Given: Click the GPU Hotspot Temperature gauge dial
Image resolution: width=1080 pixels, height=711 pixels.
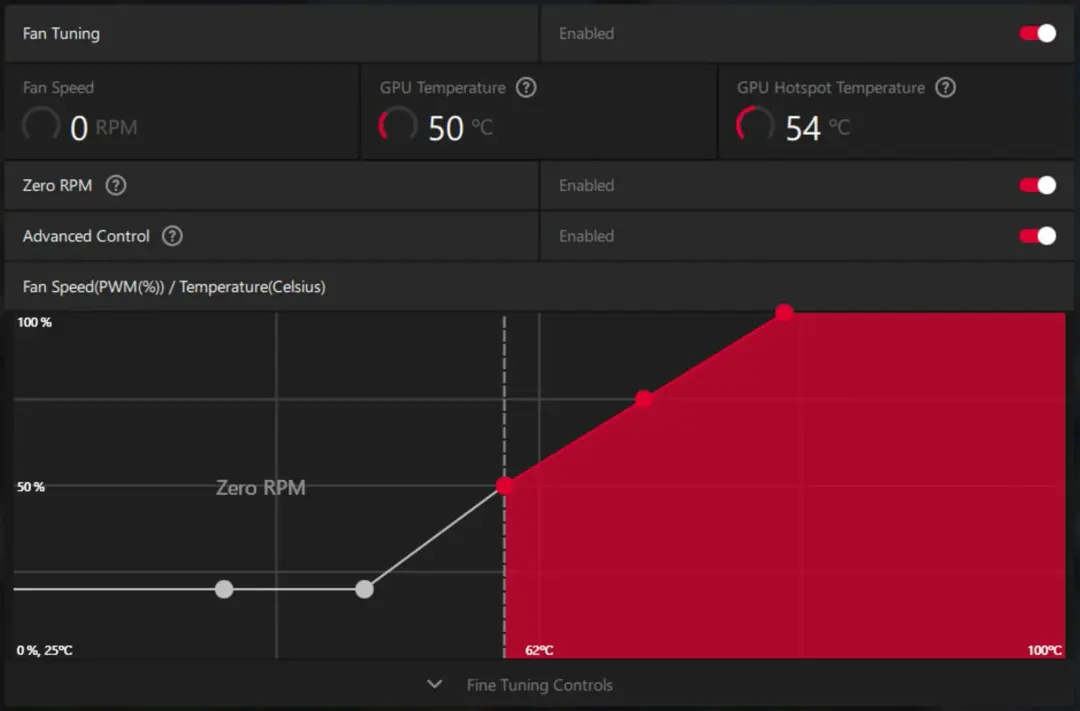Looking at the screenshot, I should (756, 126).
